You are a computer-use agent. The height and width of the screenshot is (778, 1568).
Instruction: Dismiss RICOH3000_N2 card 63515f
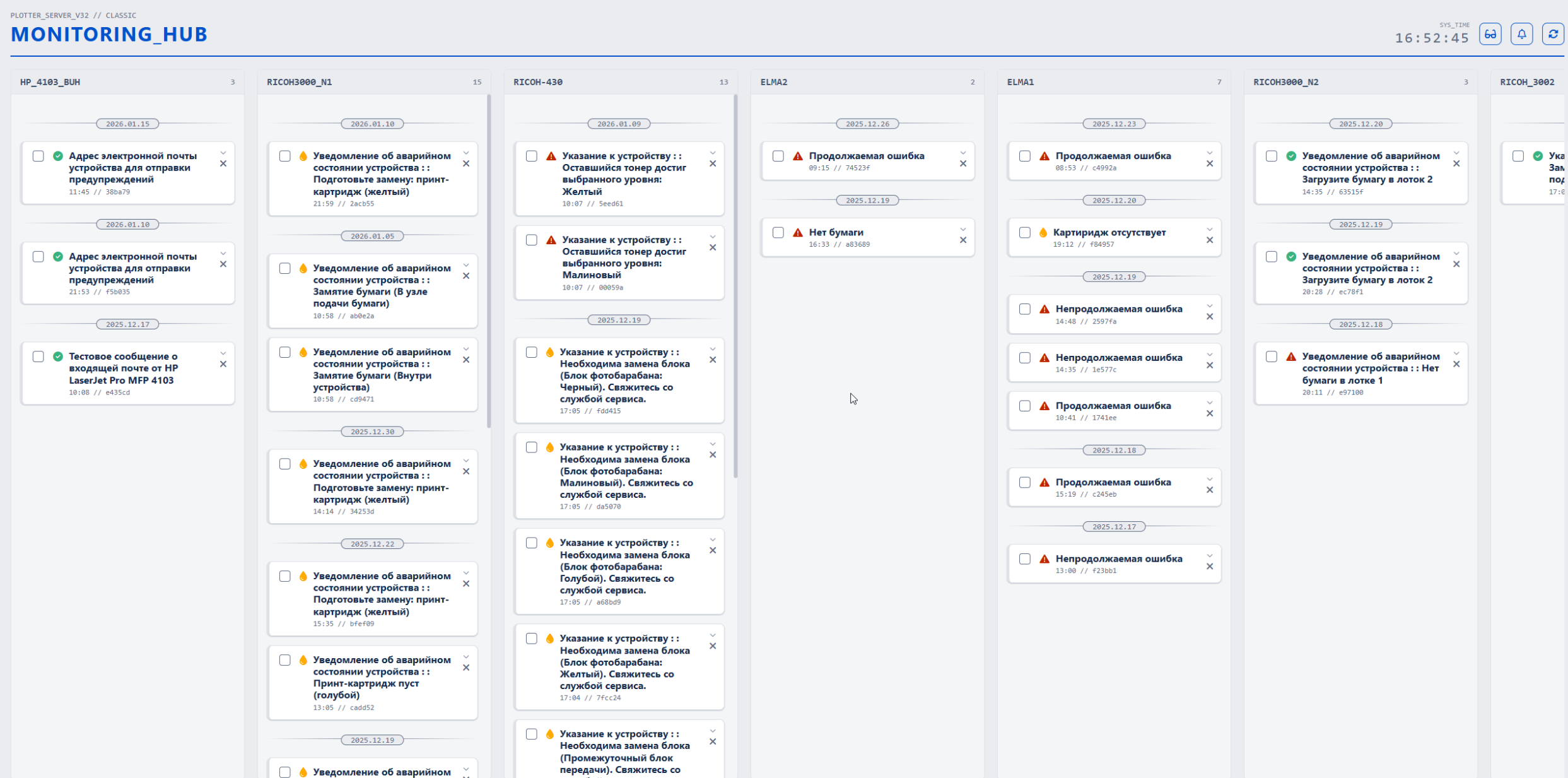click(x=1456, y=163)
